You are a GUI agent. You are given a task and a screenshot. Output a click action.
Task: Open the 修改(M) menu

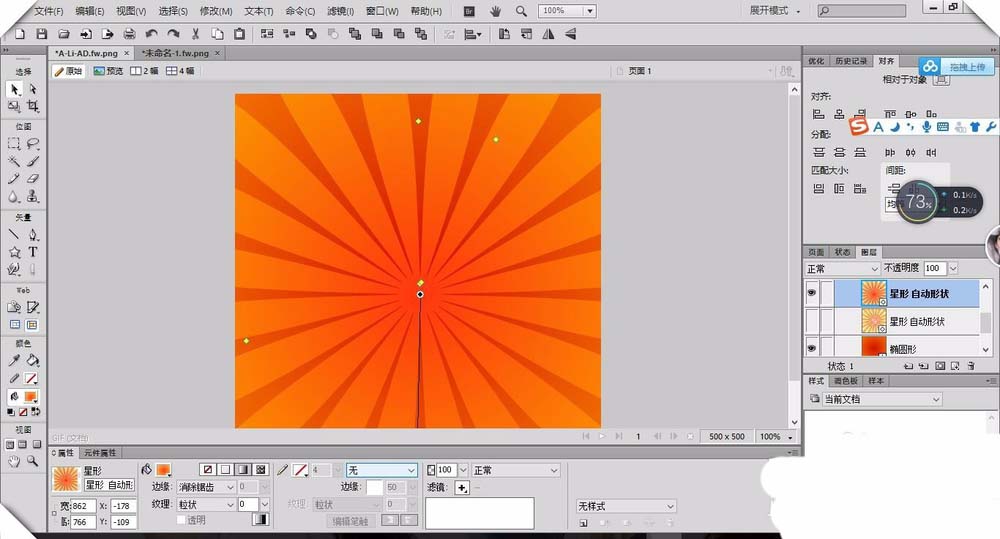click(x=215, y=11)
